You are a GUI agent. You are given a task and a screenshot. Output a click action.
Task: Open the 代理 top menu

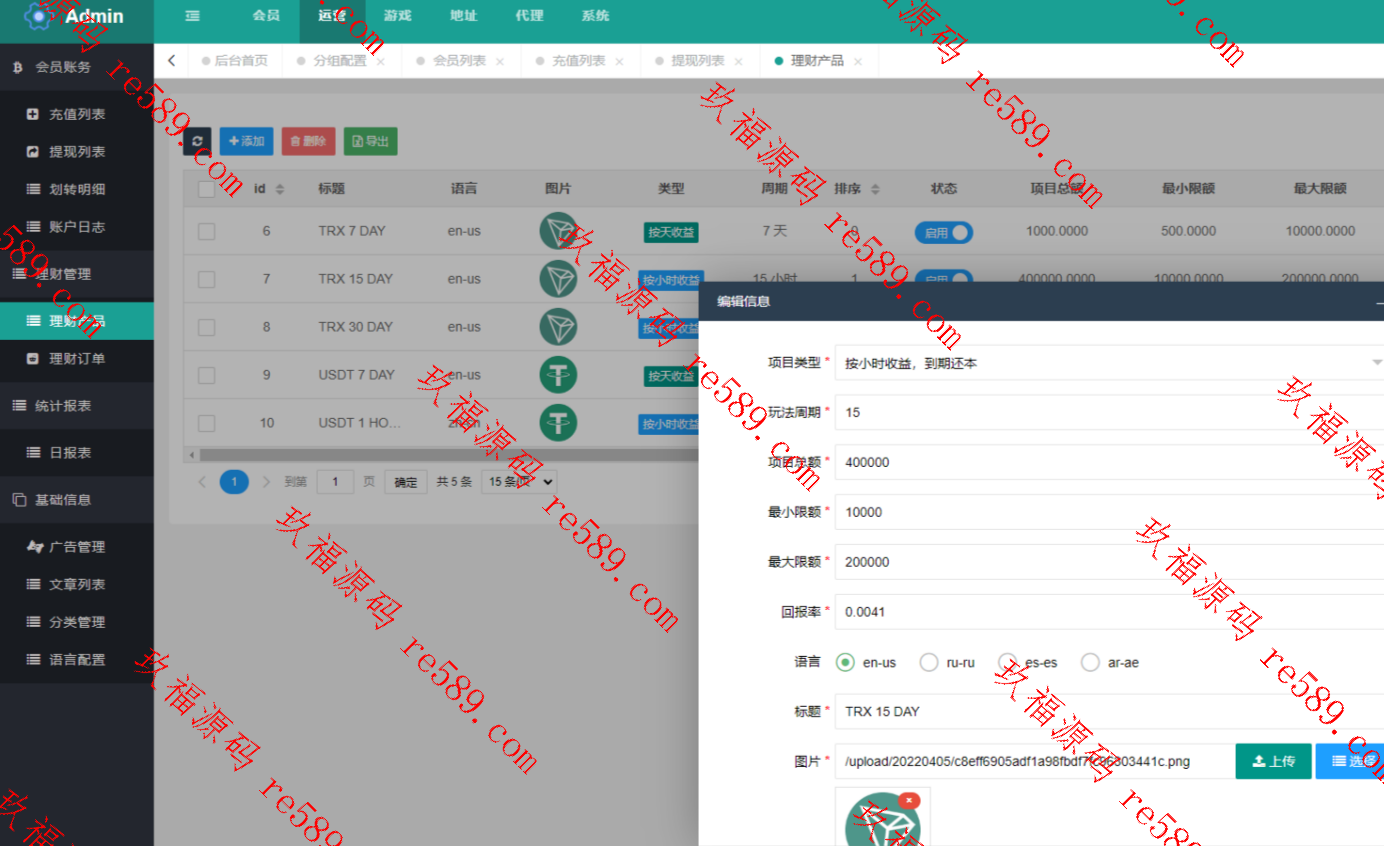[x=529, y=16]
